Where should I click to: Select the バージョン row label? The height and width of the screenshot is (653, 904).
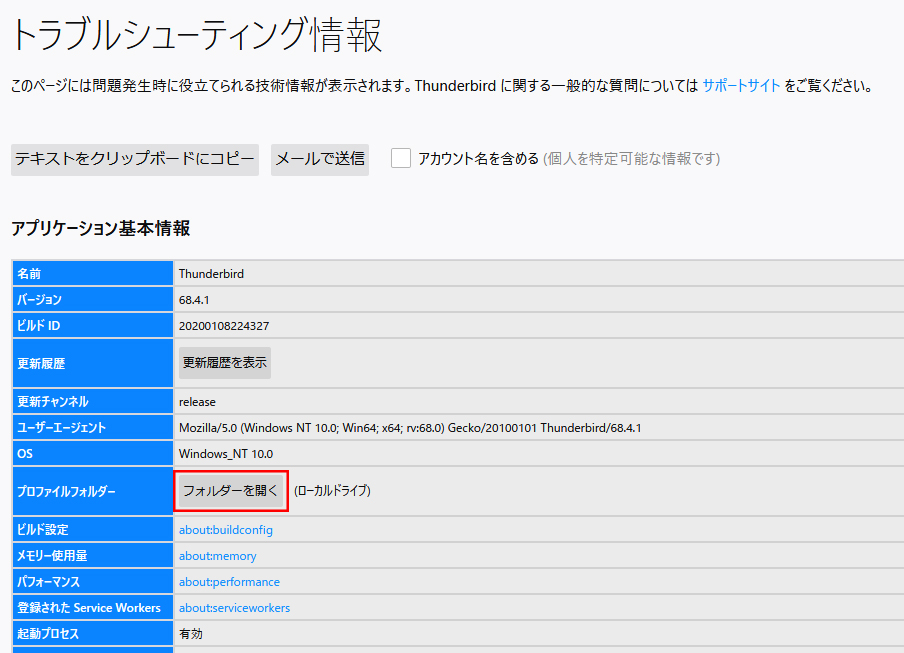(x=39, y=300)
